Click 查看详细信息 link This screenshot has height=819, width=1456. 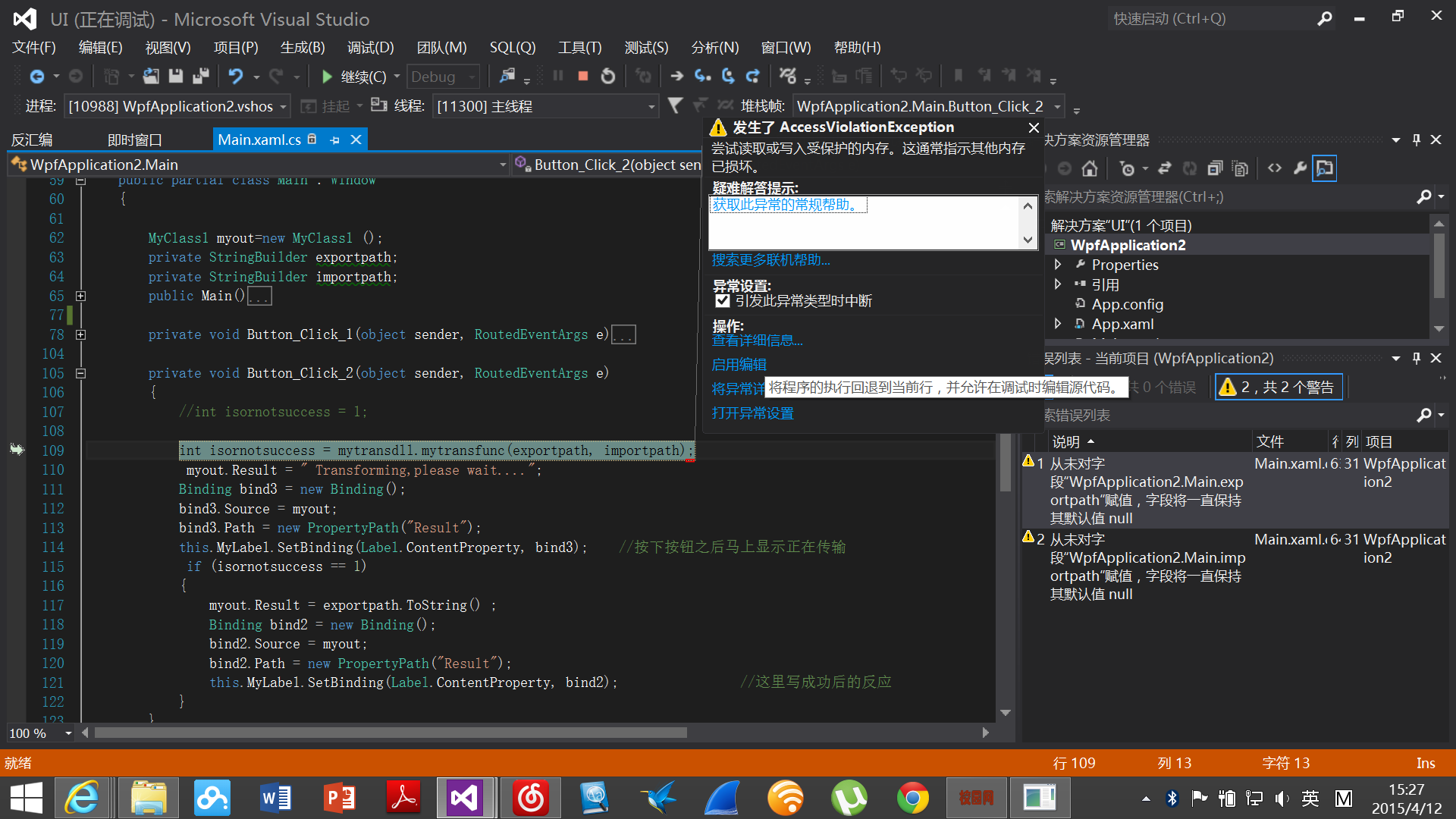point(757,340)
